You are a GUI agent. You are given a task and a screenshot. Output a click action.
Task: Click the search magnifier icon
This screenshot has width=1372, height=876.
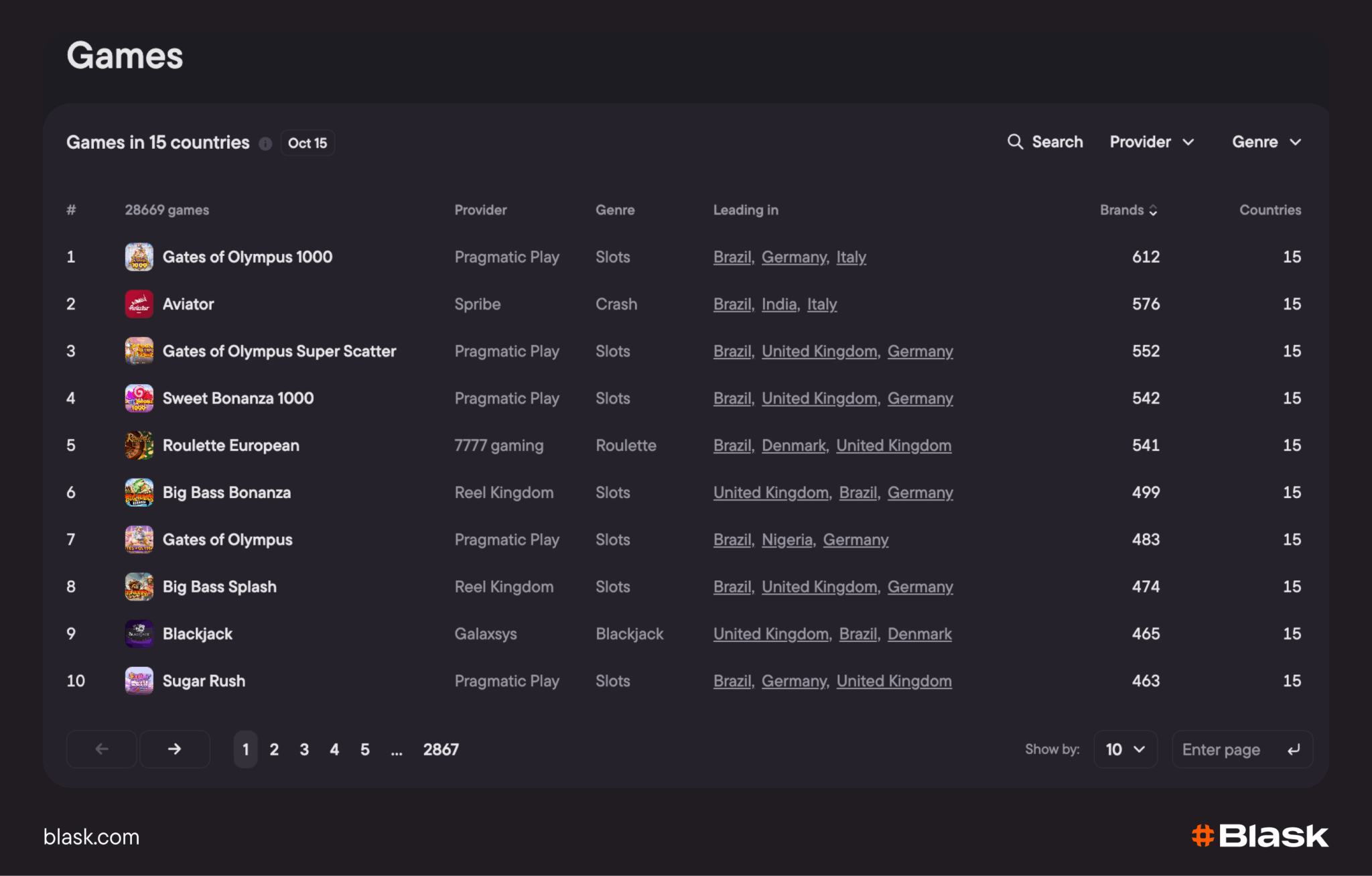point(1015,142)
